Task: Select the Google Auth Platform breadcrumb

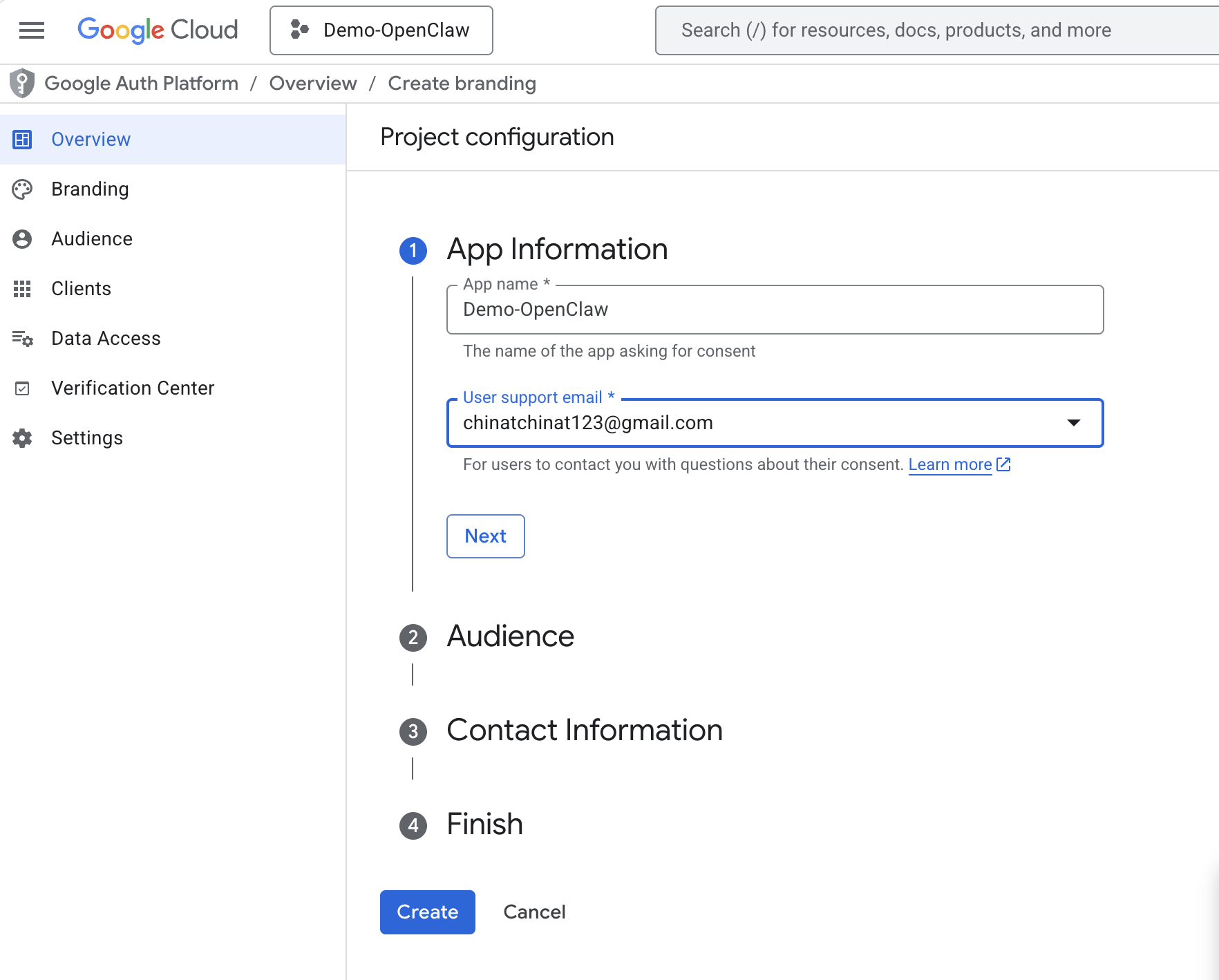Action: point(142,83)
